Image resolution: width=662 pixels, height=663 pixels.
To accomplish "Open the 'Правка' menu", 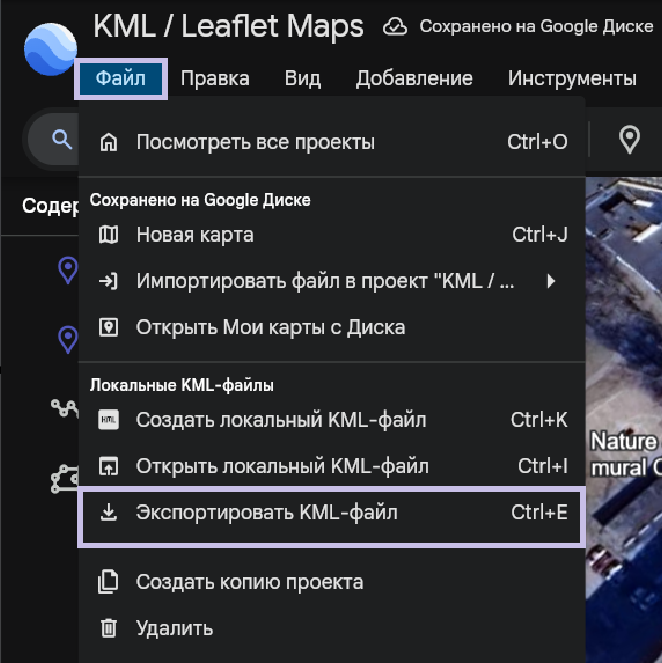I will (x=215, y=78).
